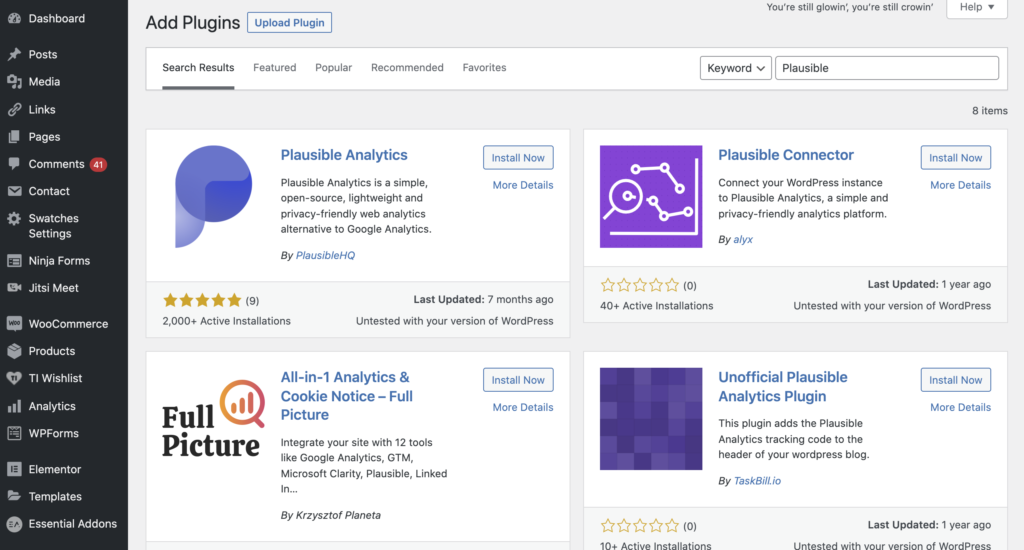Open Unofficial Plausible Analytics Plugin title
1024x550 pixels.
click(782, 387)
